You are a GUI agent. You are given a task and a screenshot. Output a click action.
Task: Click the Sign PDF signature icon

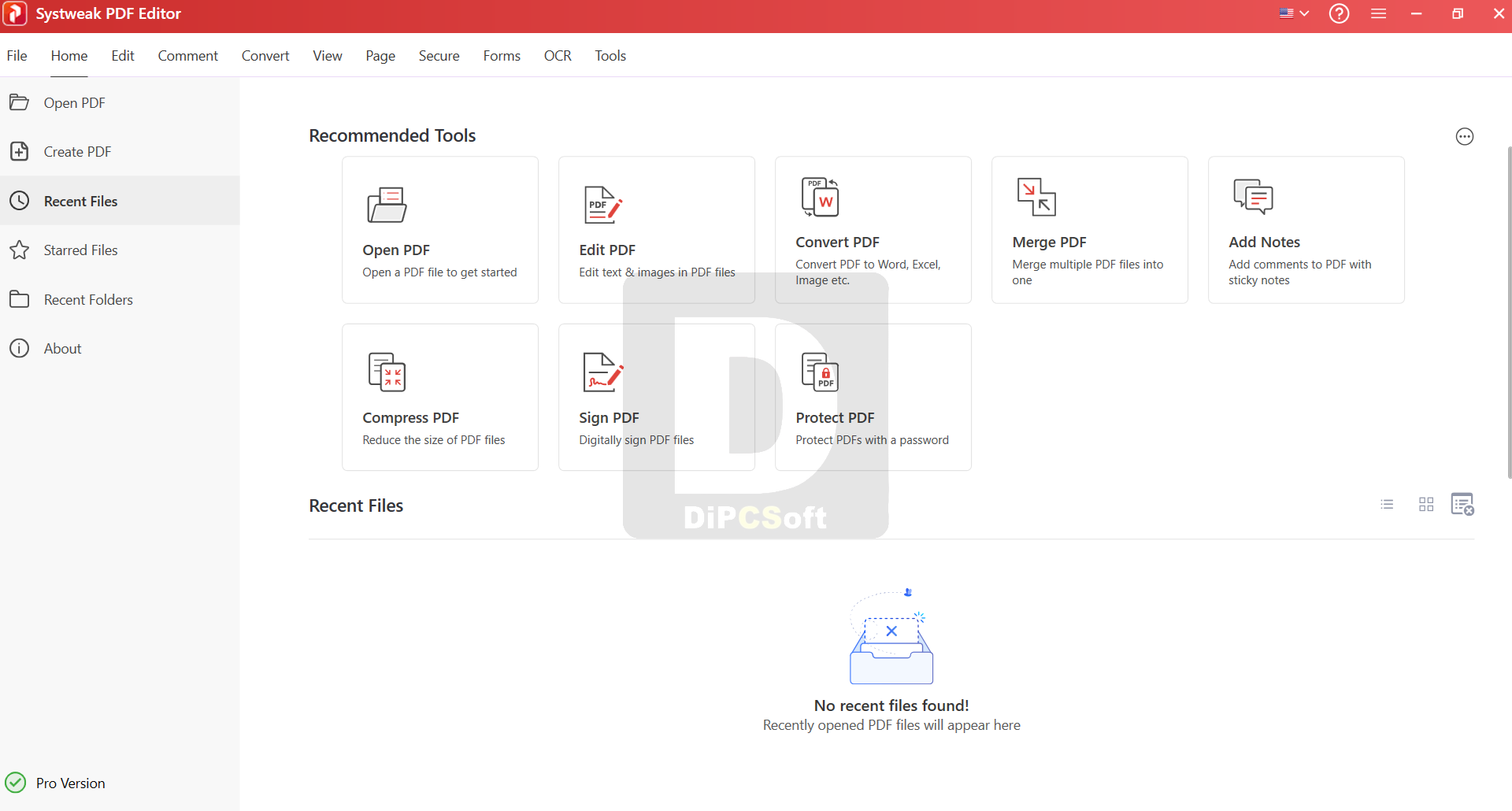point(603,372)
